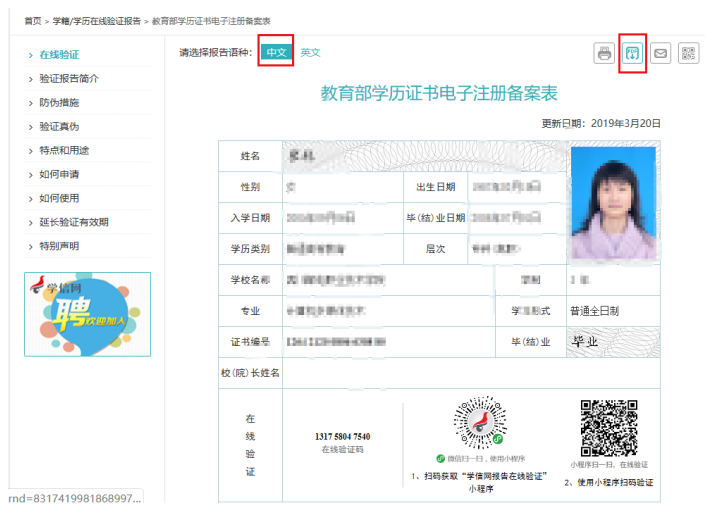
Task: Open 如何申请 in sidebar menu
Action: click(59, 174)
